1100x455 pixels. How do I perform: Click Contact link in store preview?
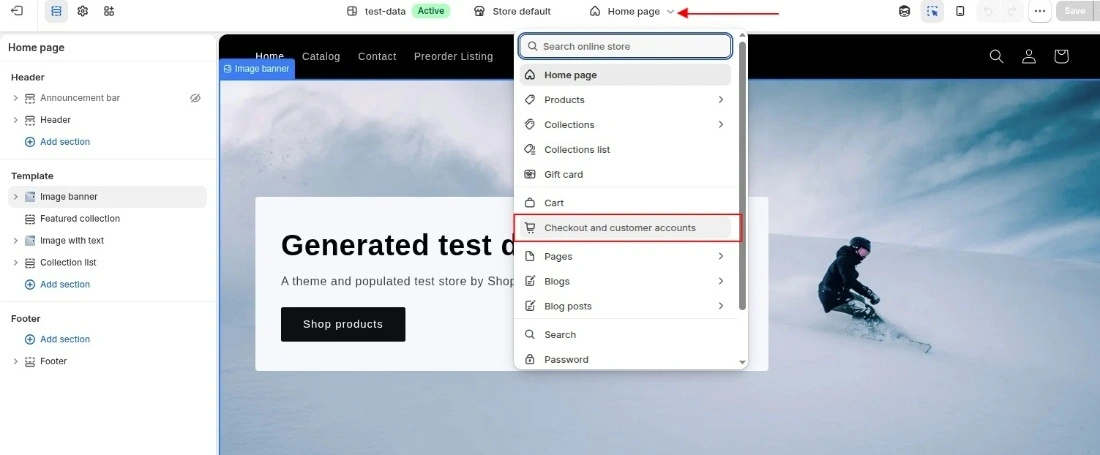(x=377, y=56)
